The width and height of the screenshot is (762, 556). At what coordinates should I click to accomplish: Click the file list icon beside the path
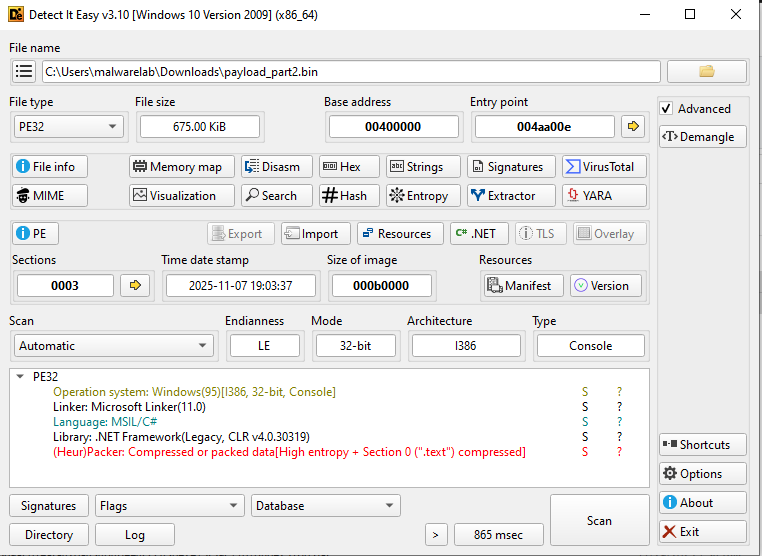pos(25,72)
